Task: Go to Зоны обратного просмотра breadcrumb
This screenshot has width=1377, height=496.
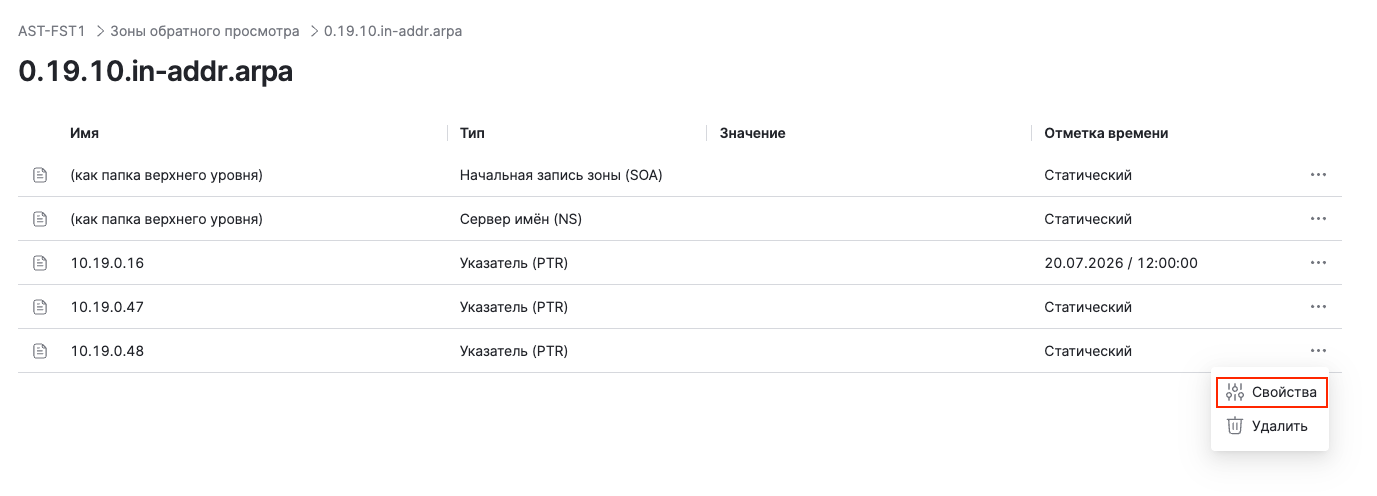Action: point(205,31)
